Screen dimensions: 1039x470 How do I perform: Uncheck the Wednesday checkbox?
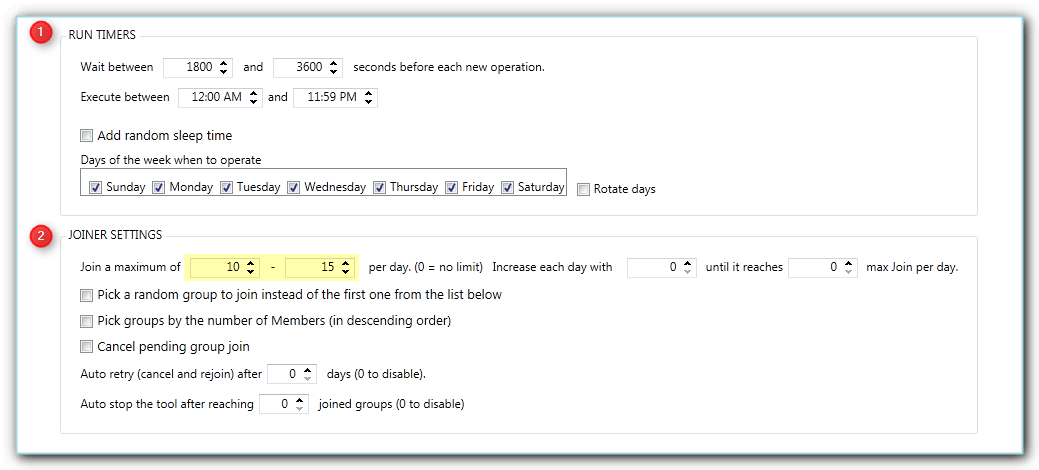294,187
